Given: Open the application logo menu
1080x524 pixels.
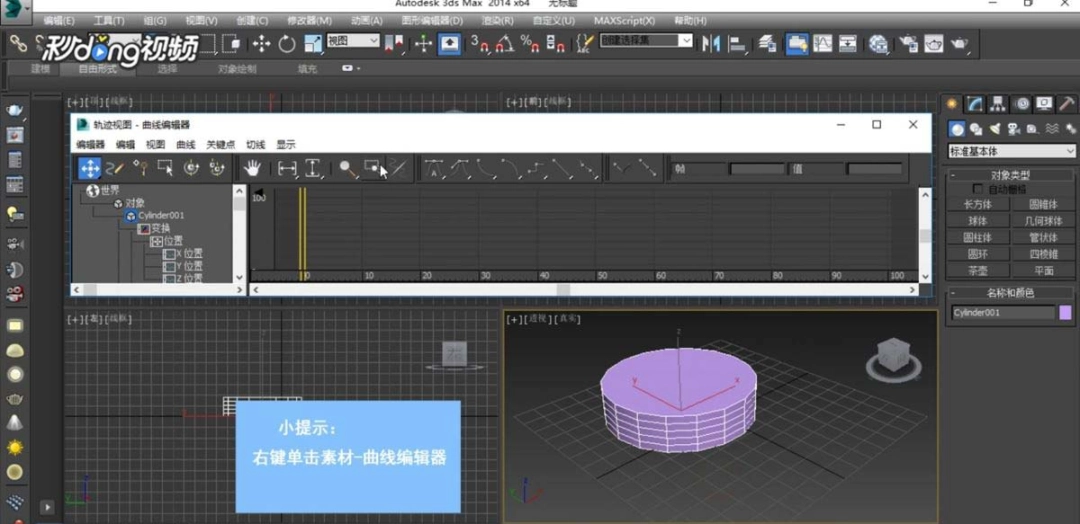Looking at the screenshot, I should [x=16, y=10].
